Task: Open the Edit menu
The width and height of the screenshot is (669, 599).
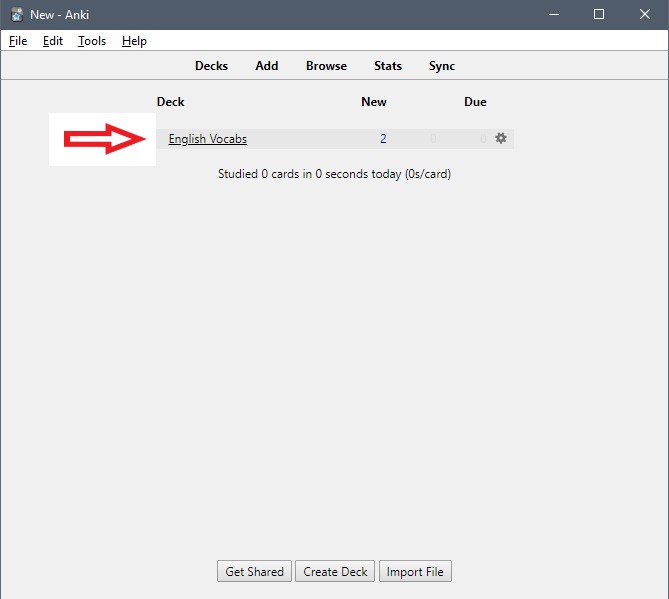Action: click(x=53, y=41)
